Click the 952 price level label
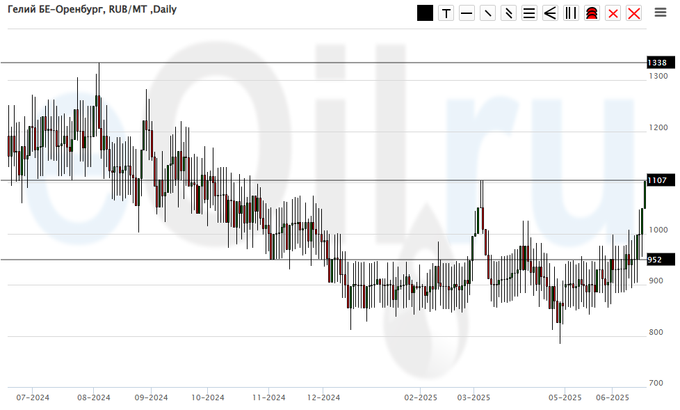This screenshot has width=680, height=410. pyautogui.click(x=656, y=259)
